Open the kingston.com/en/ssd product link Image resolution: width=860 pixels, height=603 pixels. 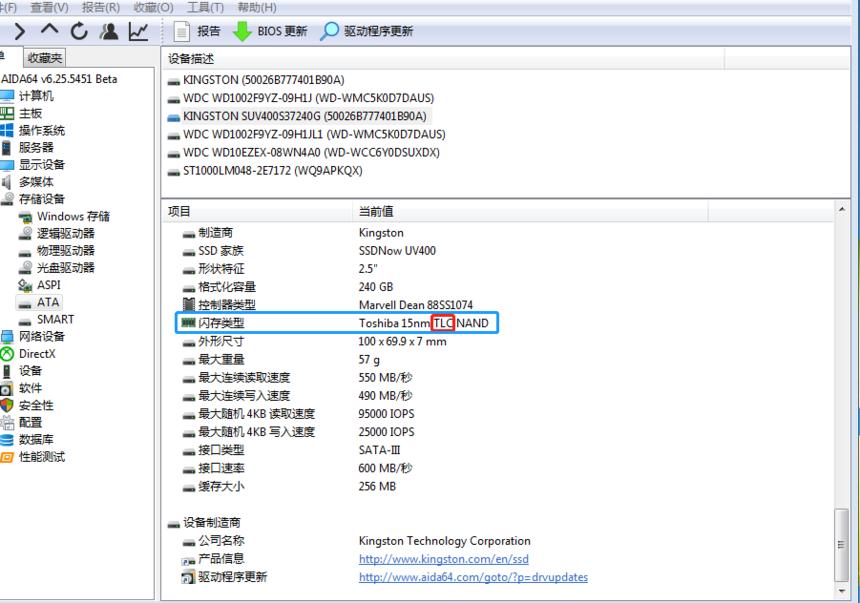[x=443, y=559]
